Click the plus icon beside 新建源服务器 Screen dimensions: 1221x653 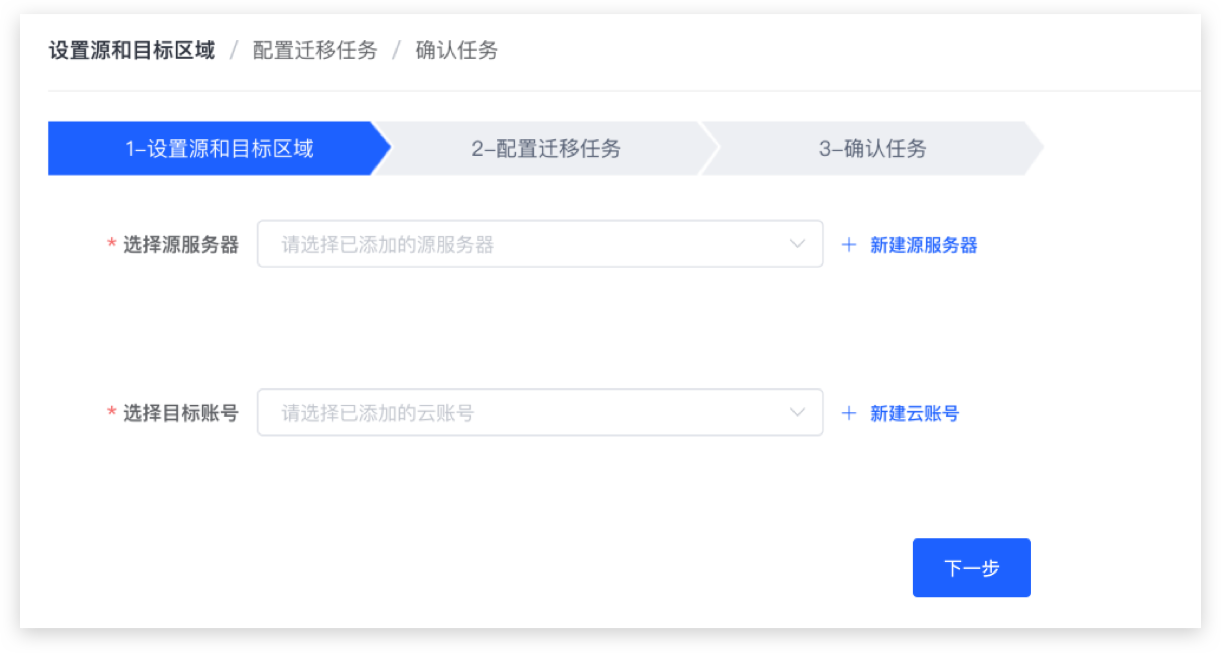tap(849, 245)
